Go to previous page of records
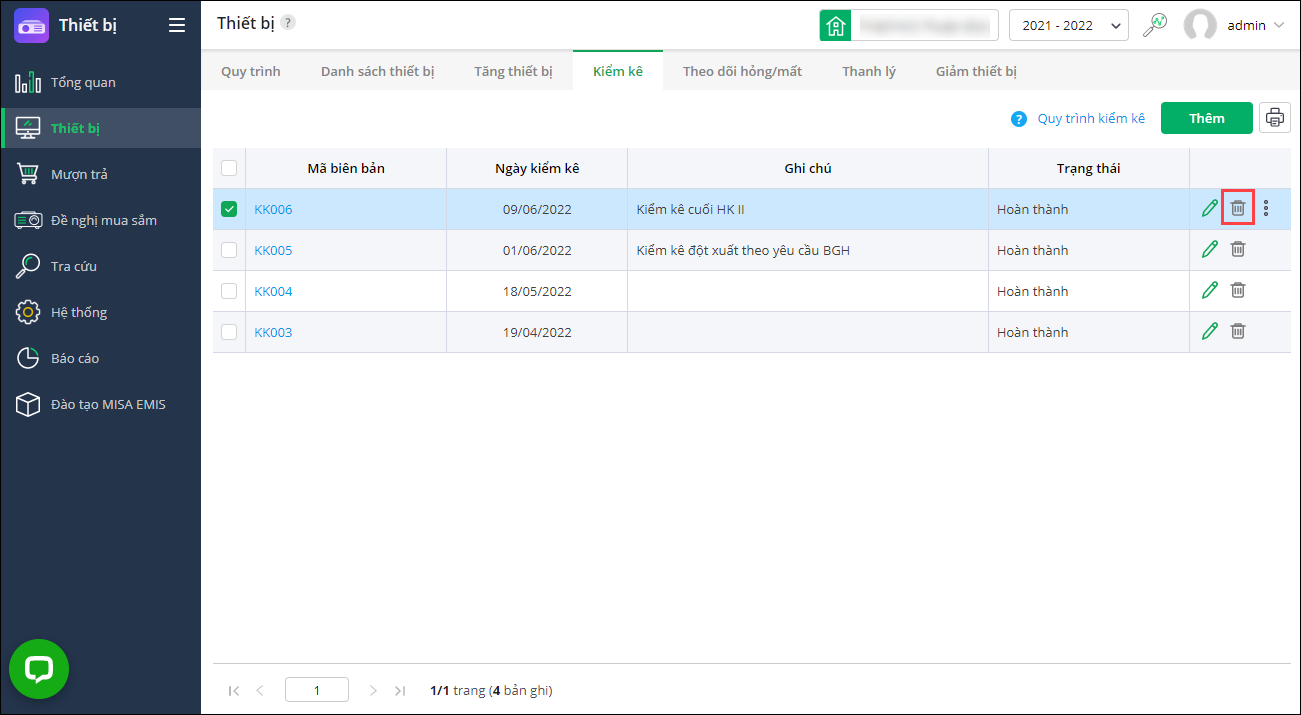1301x715 pixels. [x=260, y=690]
